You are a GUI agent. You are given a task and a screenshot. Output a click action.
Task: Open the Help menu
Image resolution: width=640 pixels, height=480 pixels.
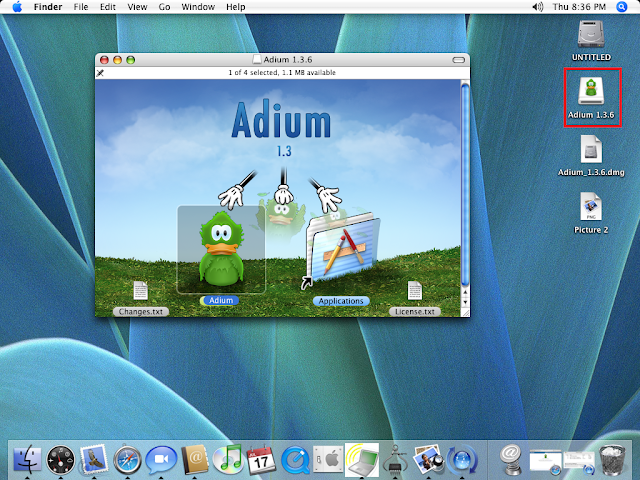coord(236,7)
